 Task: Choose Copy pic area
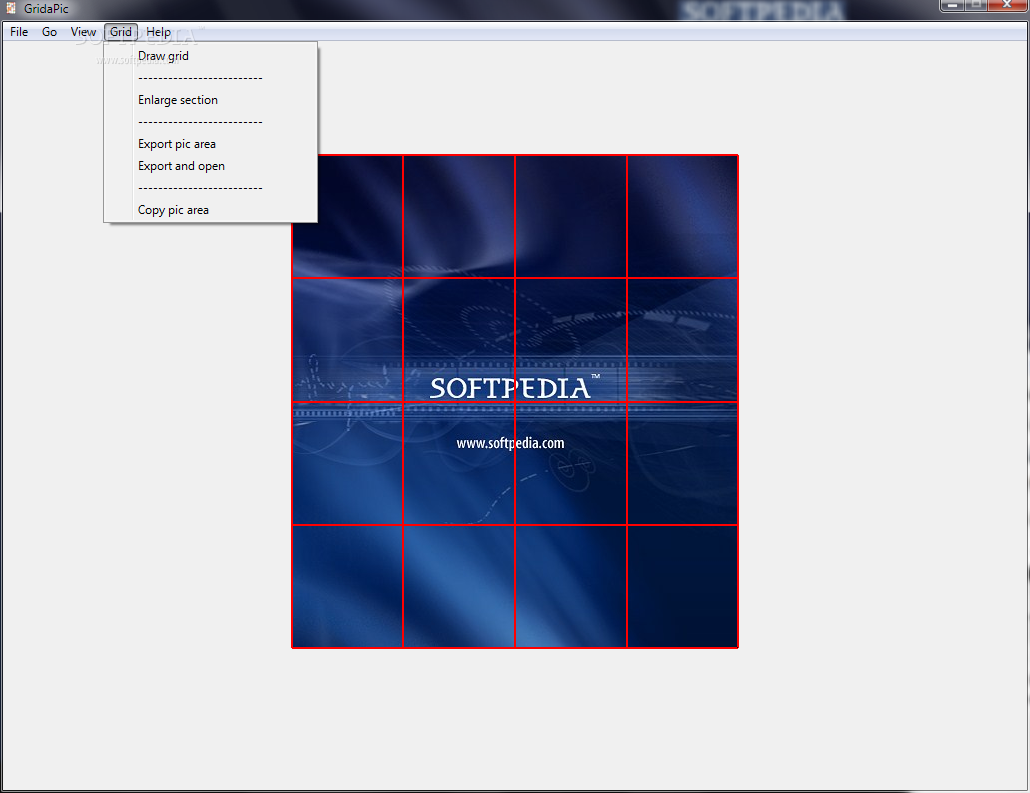(x=210, y=210)
